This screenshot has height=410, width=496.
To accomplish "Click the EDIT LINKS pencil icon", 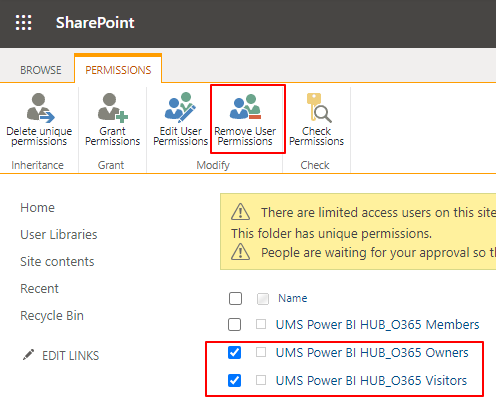I will [28, 355].
